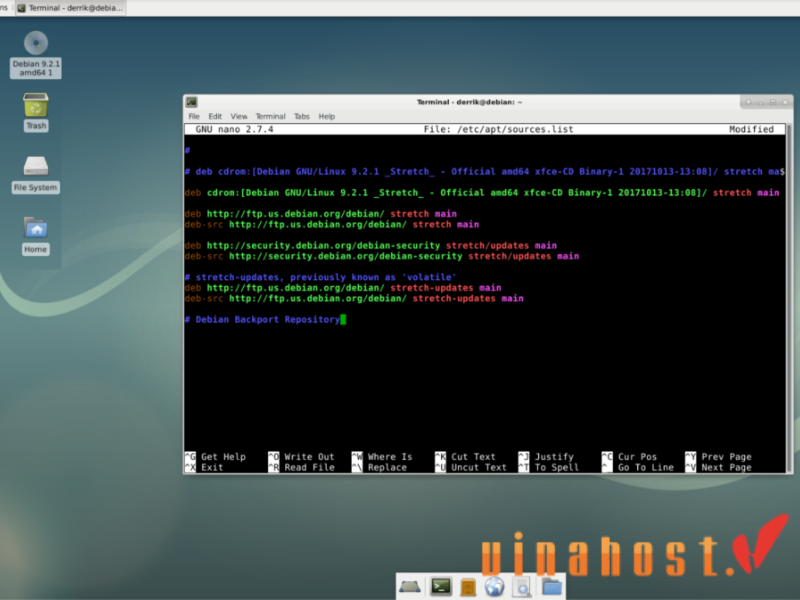Open the View menu
800x600 pixels.
pyautogui.click(x=238, y=116)
